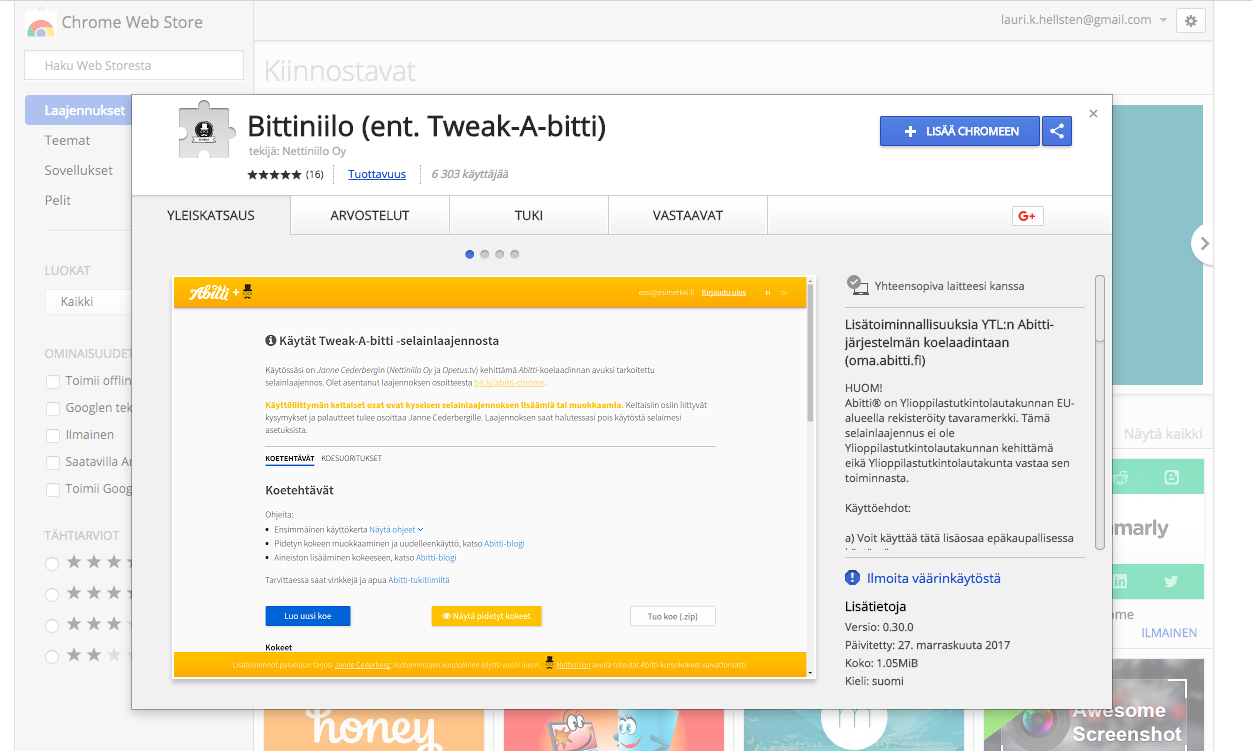Toggle the Toimii Google Drivessa checkbox
Screen dimensions: 1252x751
53,489
